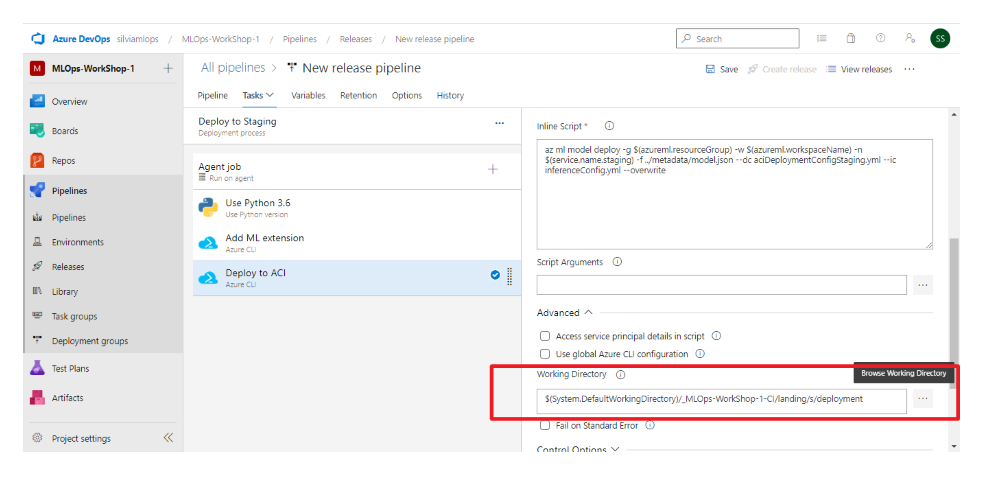Open the marketplace bag icon in header
993x483 pixels.
tap(851, 39)
